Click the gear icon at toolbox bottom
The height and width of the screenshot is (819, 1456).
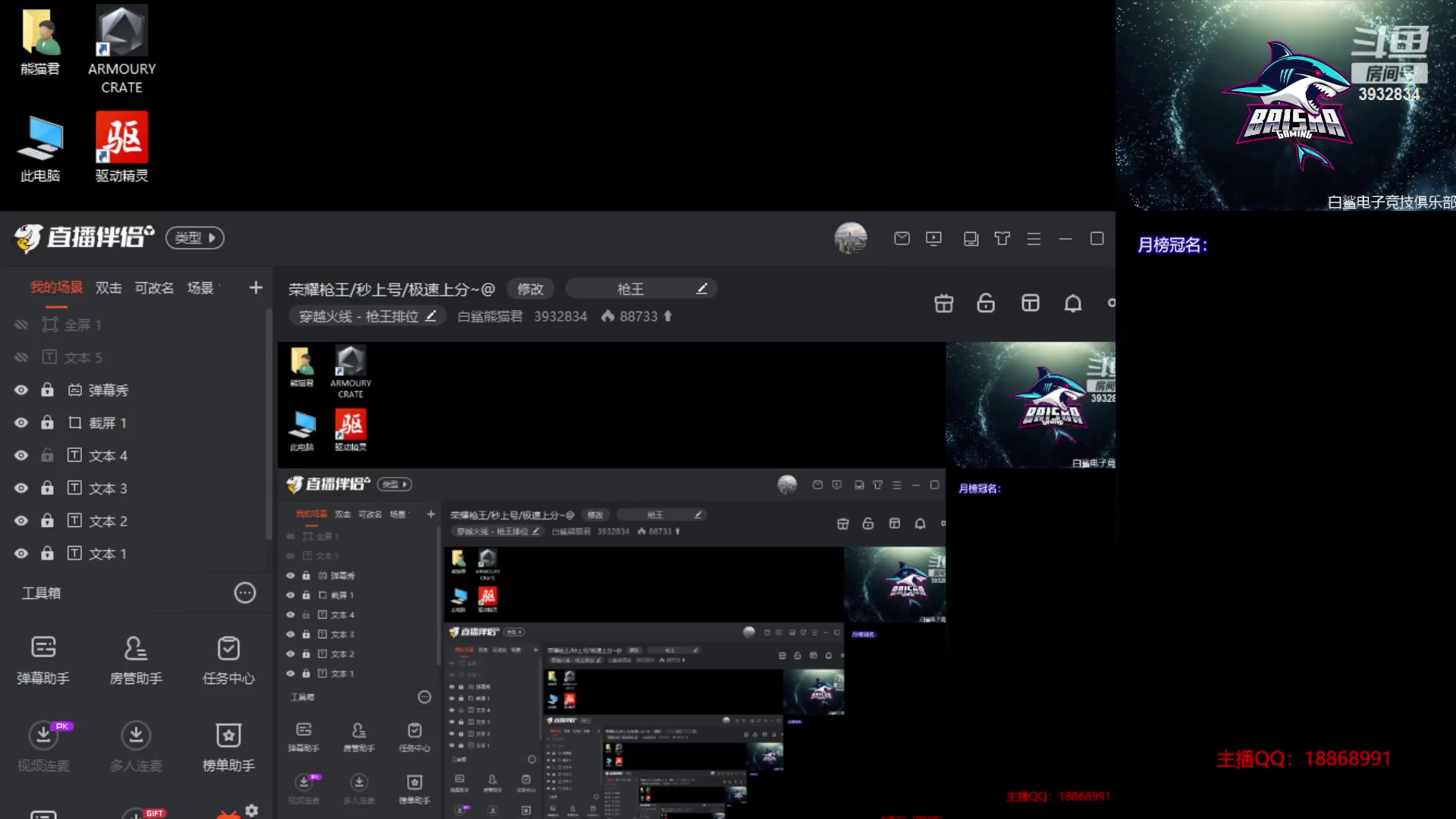click(252, 811)
